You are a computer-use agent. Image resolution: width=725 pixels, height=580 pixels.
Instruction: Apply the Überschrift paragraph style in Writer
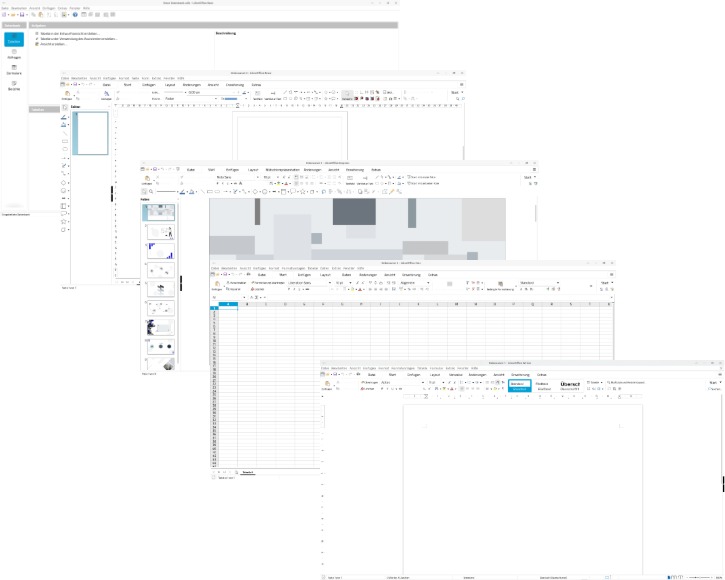point(570,385)
